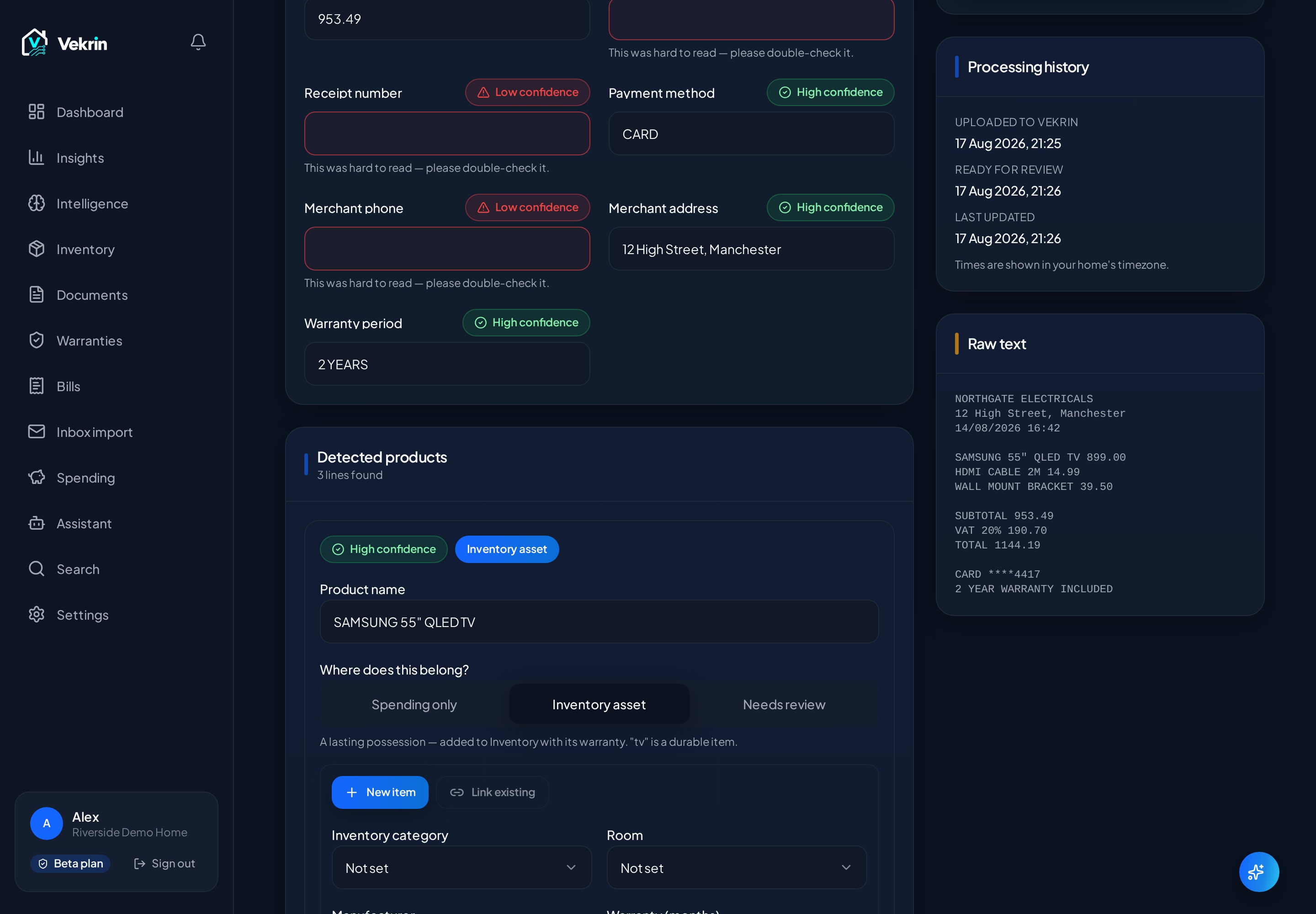This screenshot has width=1316, height=914.
Task: Open Documents section
Action: [x=117, y=295]
